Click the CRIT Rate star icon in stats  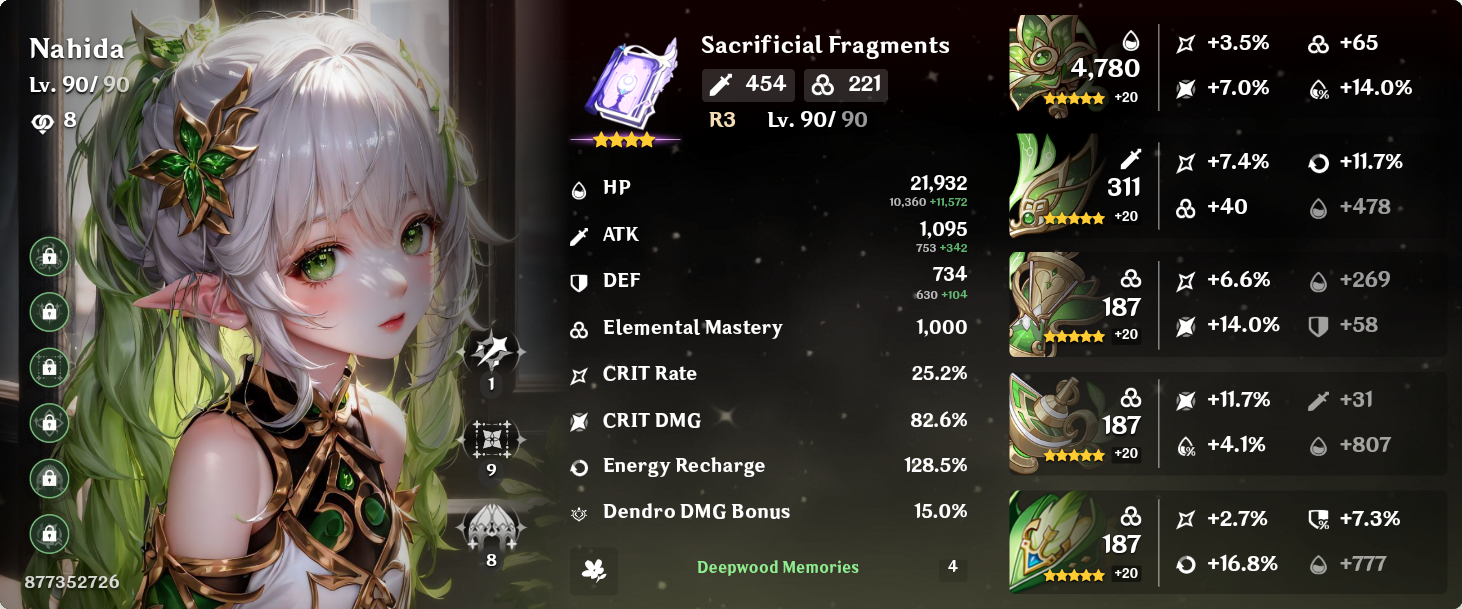pyautogui.click(x=579, y=375)
